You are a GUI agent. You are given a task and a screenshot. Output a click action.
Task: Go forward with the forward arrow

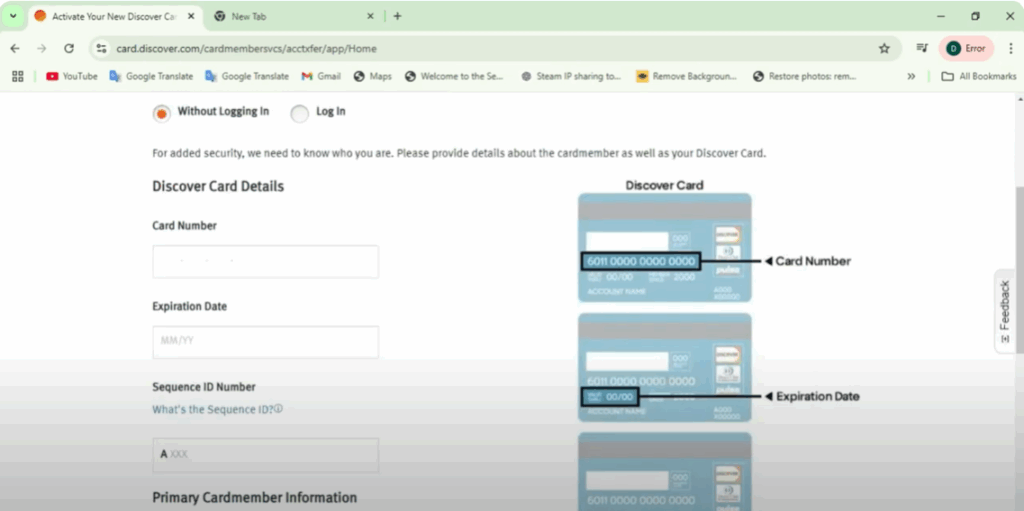(x=42, y=48)
